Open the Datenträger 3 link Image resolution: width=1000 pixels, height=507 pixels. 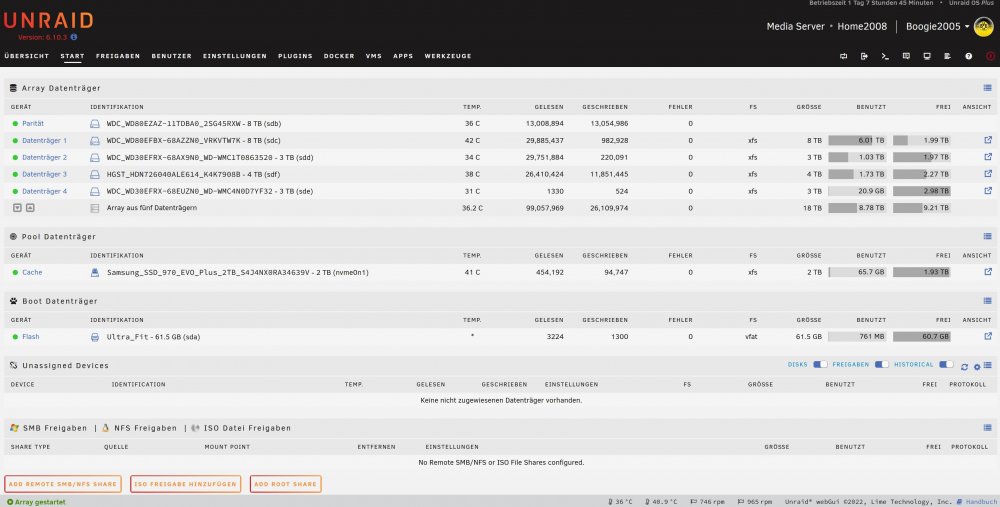(45, 174)
